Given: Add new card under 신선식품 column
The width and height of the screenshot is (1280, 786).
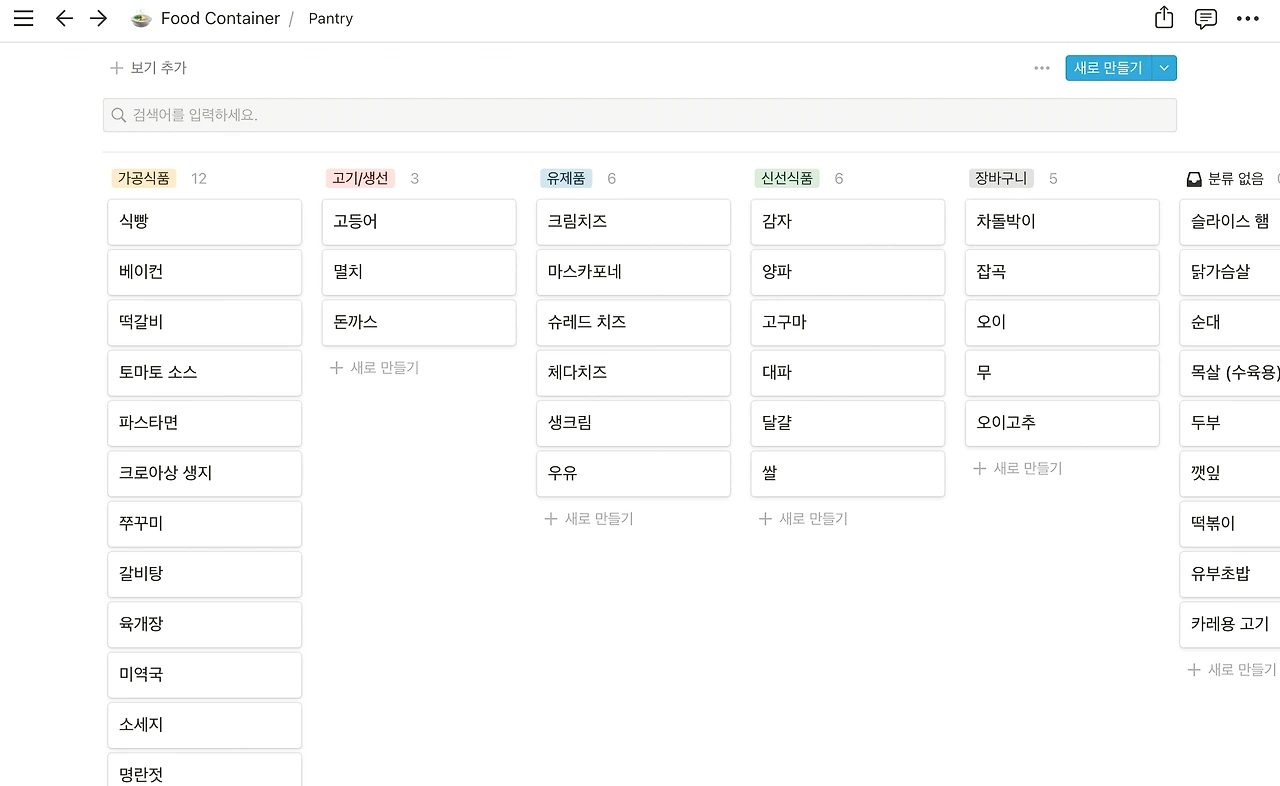Looking at the screenshot, I should (x=803, y=519).
